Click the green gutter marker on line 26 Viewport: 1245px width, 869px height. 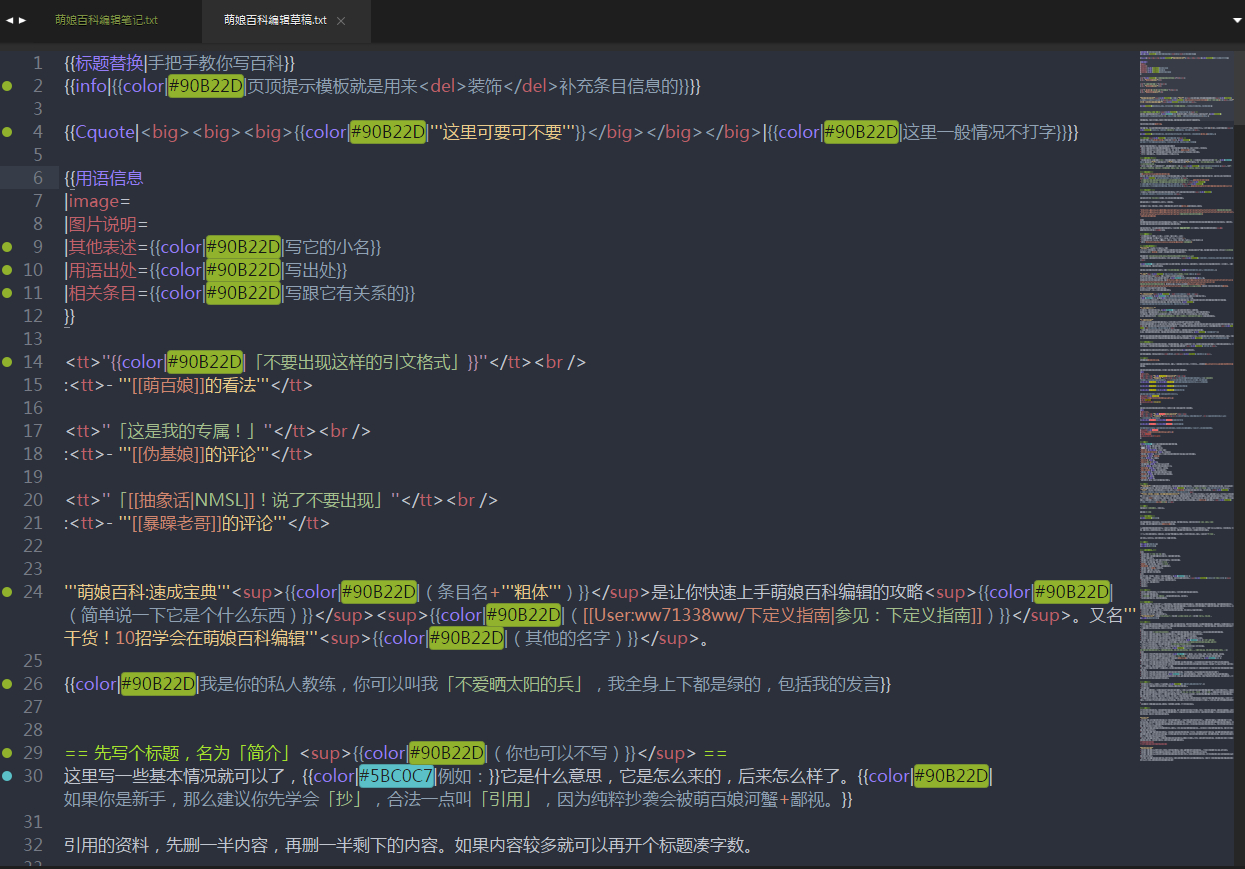8,684
